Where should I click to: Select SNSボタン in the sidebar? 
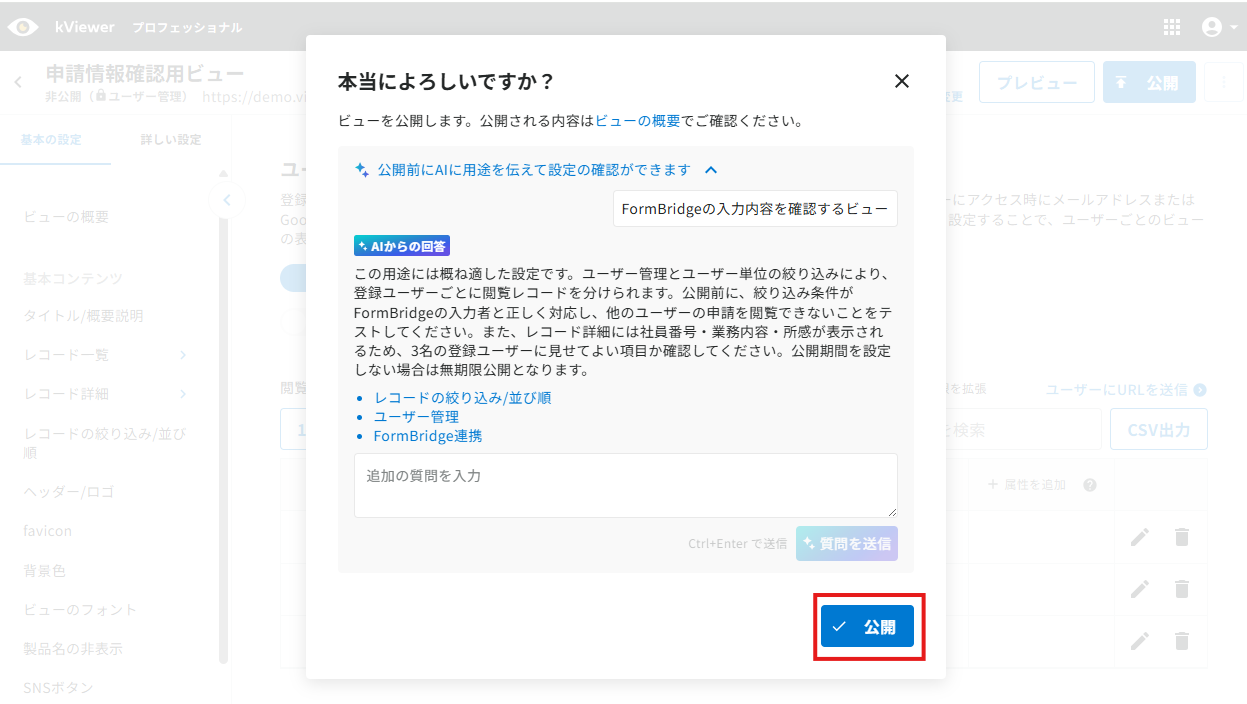tap(58, 687)
